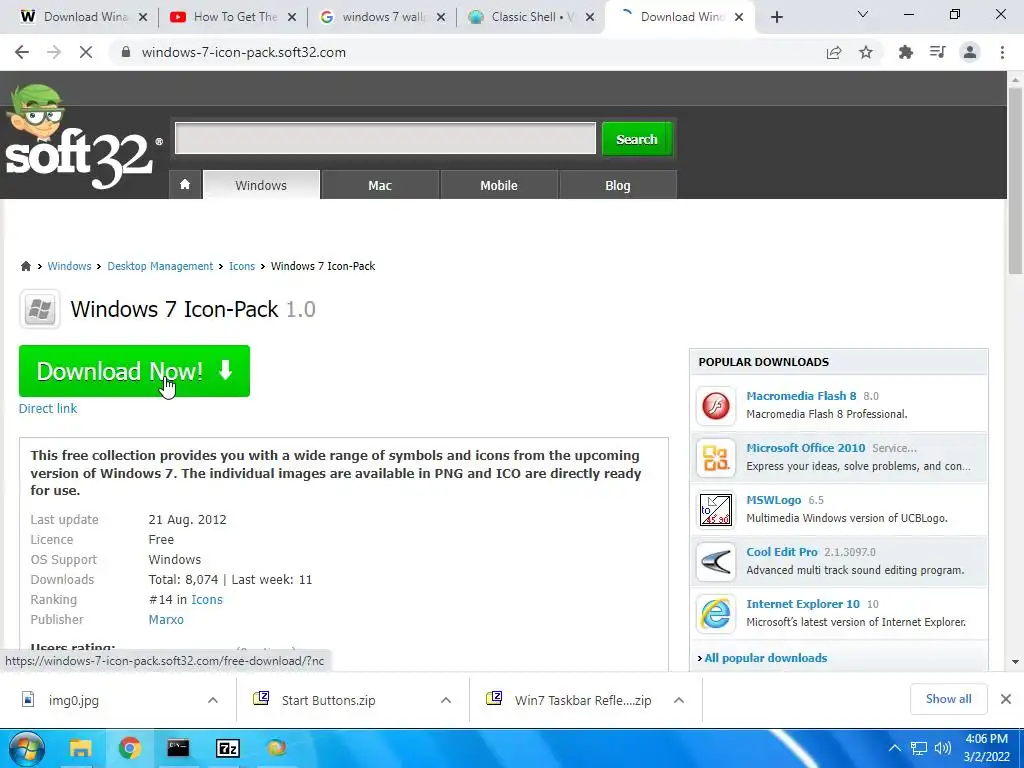Open File Explorer from the taskbar

point(80,748)
